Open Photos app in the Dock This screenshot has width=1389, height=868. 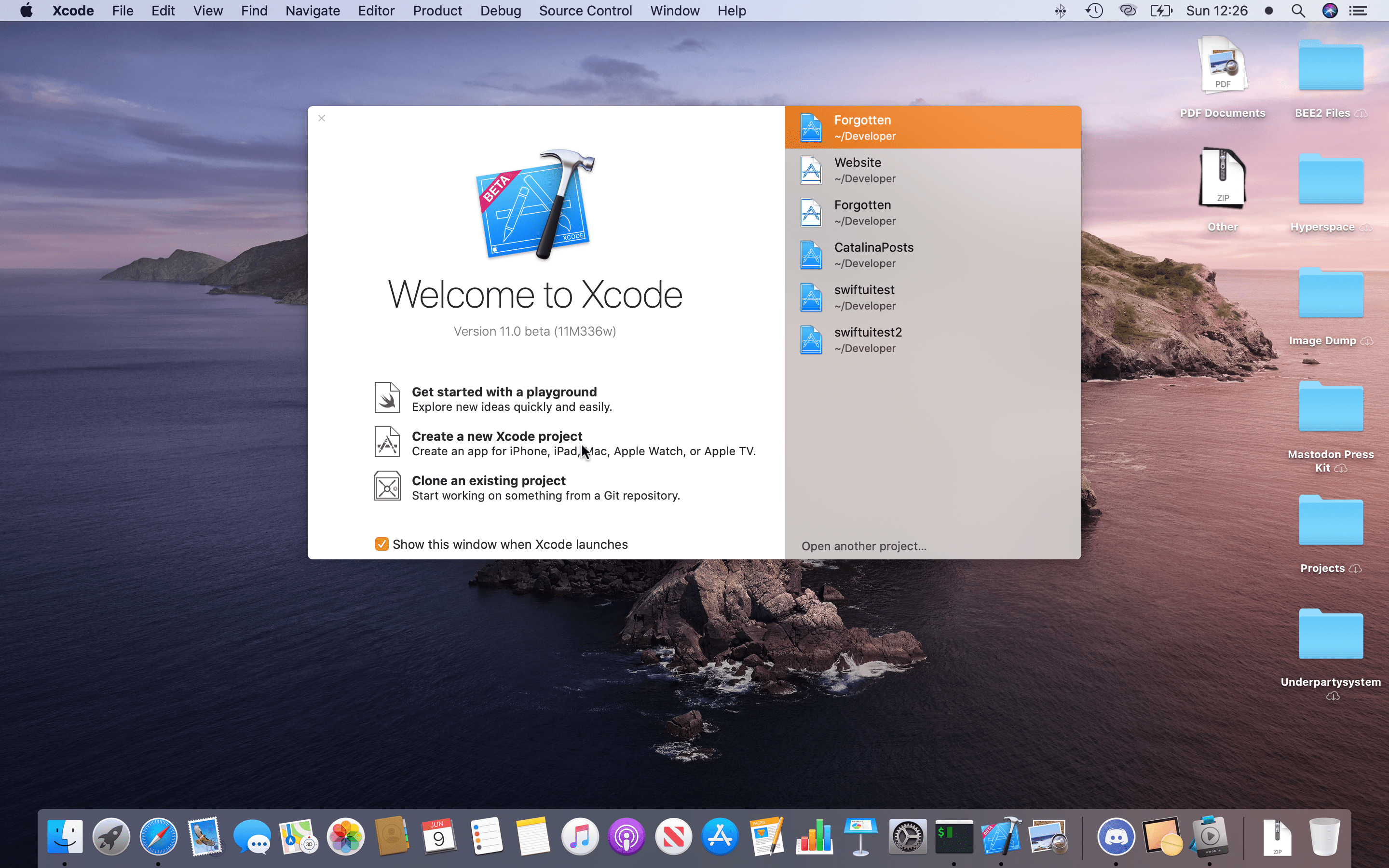pyautogui.click(x=346, y=836)
